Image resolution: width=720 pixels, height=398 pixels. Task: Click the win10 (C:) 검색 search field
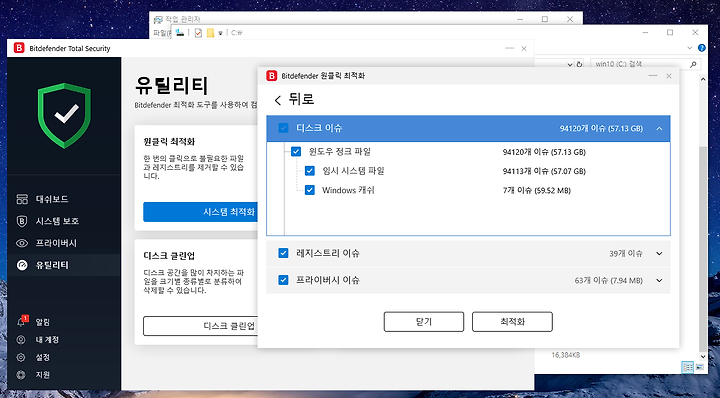tap(645, 64)
